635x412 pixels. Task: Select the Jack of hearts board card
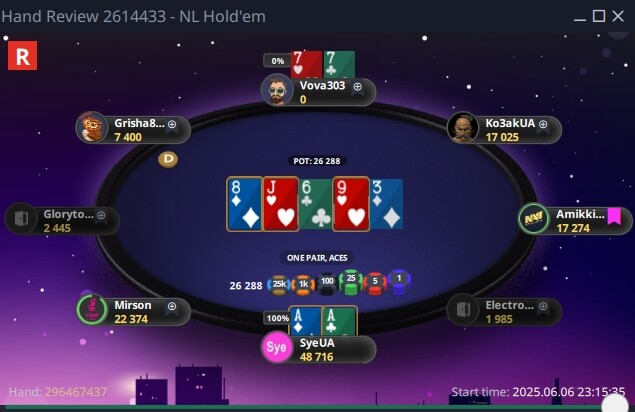(281, 204)
